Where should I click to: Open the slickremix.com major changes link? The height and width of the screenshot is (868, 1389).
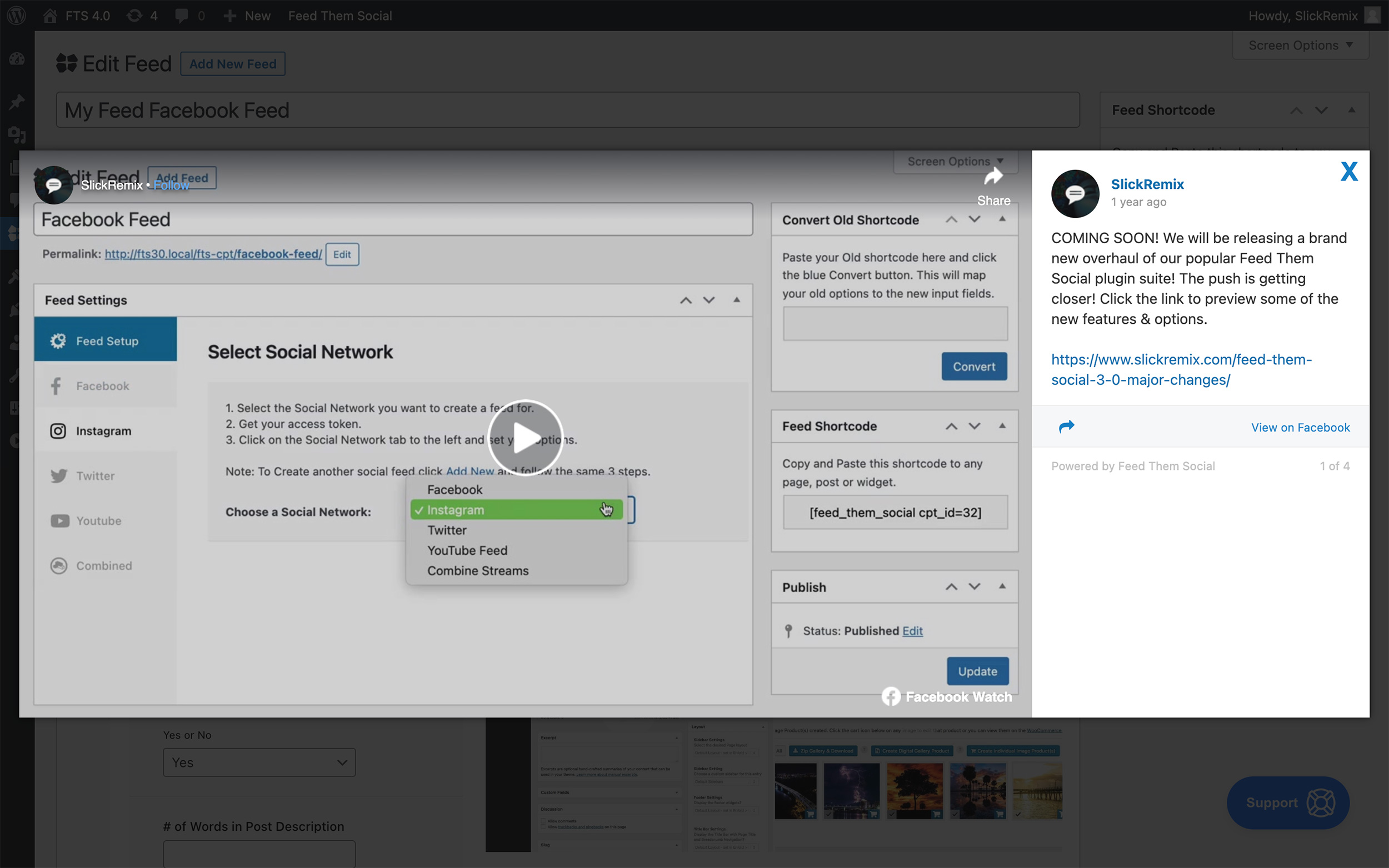click(x=1181, y=370)
